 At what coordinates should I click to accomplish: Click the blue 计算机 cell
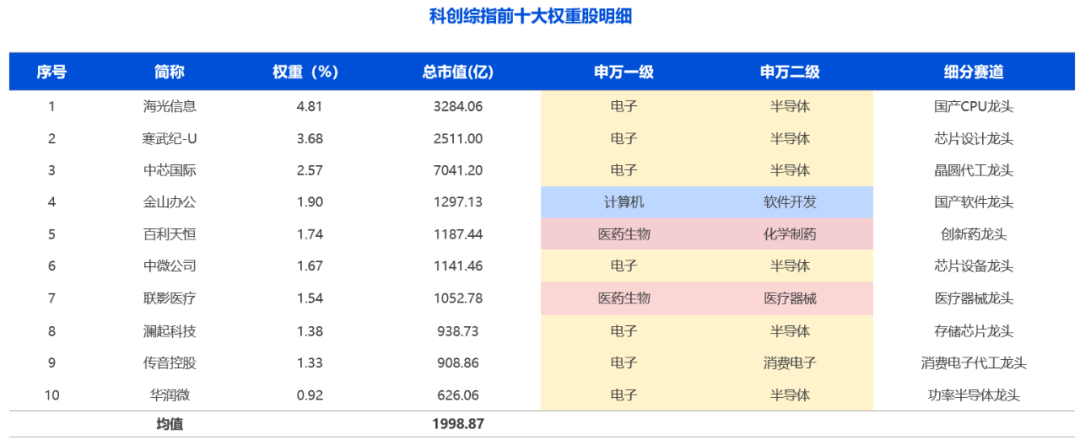point(624,202)
